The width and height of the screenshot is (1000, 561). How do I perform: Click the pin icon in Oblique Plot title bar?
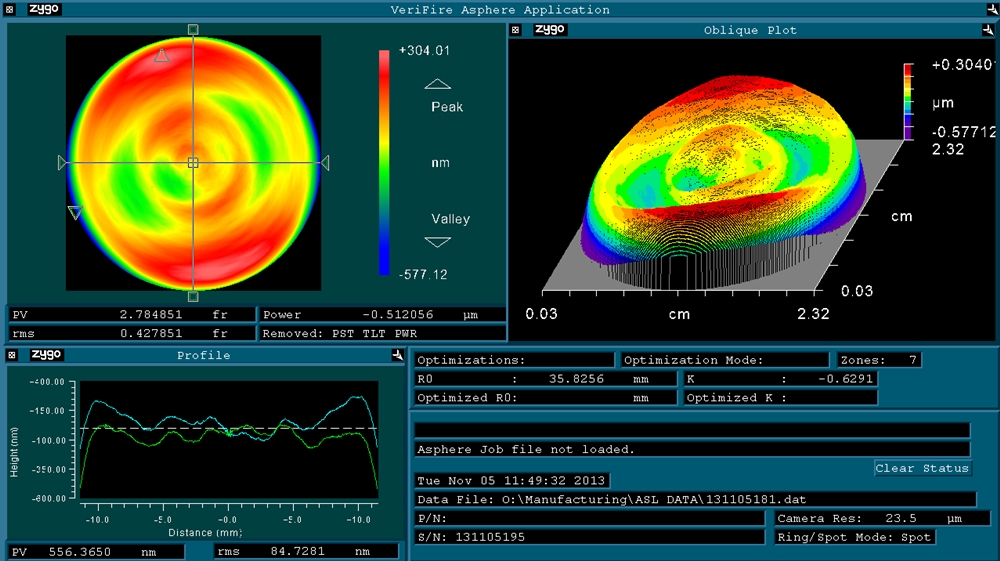(x=988, y=29)
